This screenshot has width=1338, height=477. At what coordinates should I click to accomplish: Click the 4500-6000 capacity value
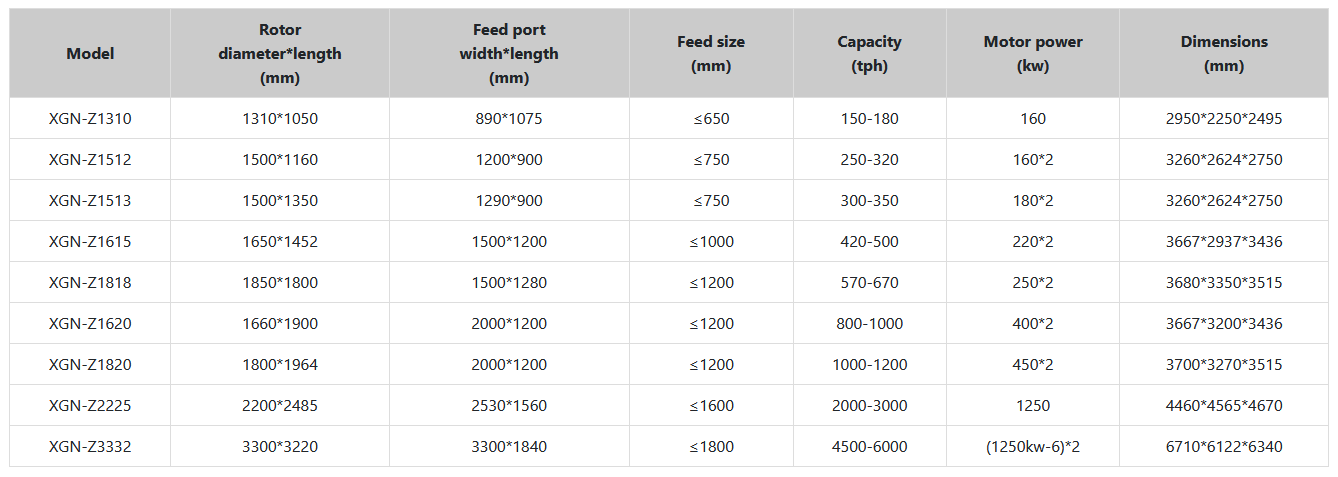[869, 447]
